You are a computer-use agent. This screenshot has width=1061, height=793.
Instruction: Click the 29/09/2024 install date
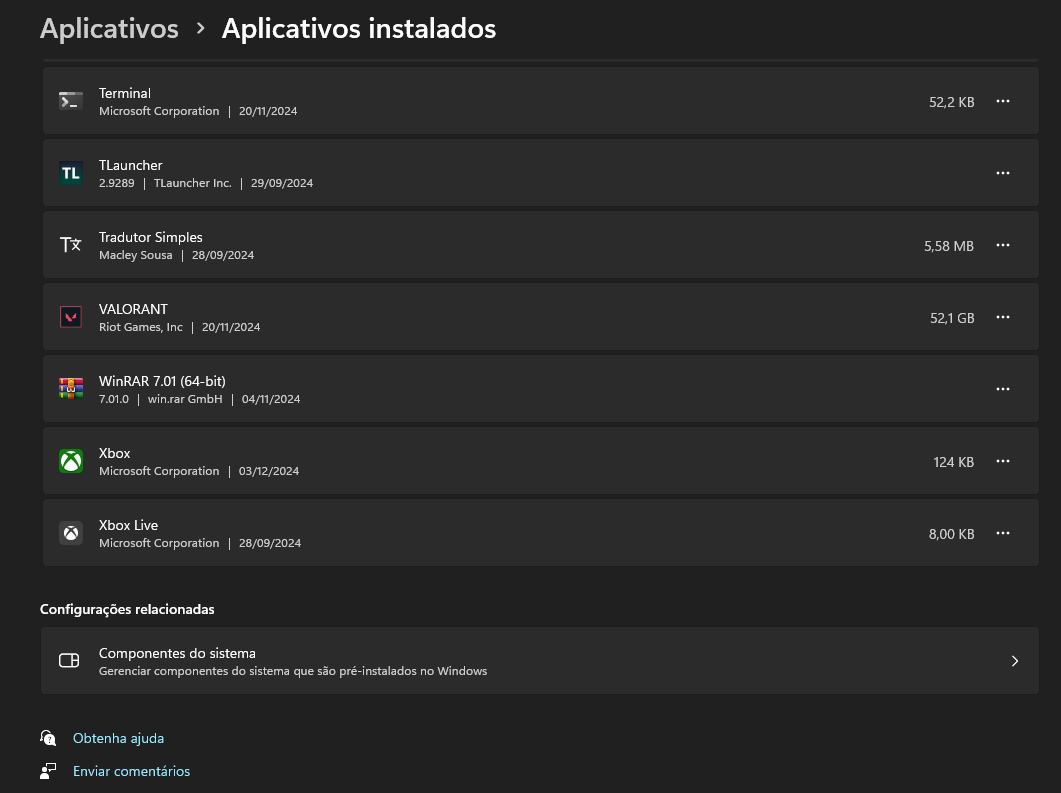click(x=281, y=183)
